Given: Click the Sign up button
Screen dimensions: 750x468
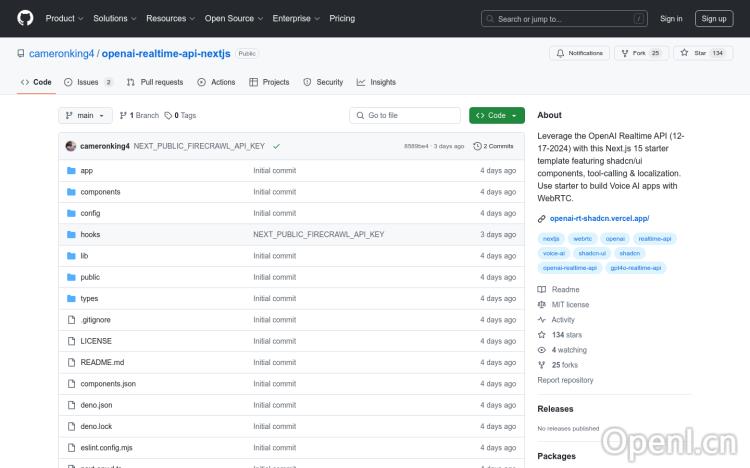Looking at the screenshot, I should coord(714,18).
